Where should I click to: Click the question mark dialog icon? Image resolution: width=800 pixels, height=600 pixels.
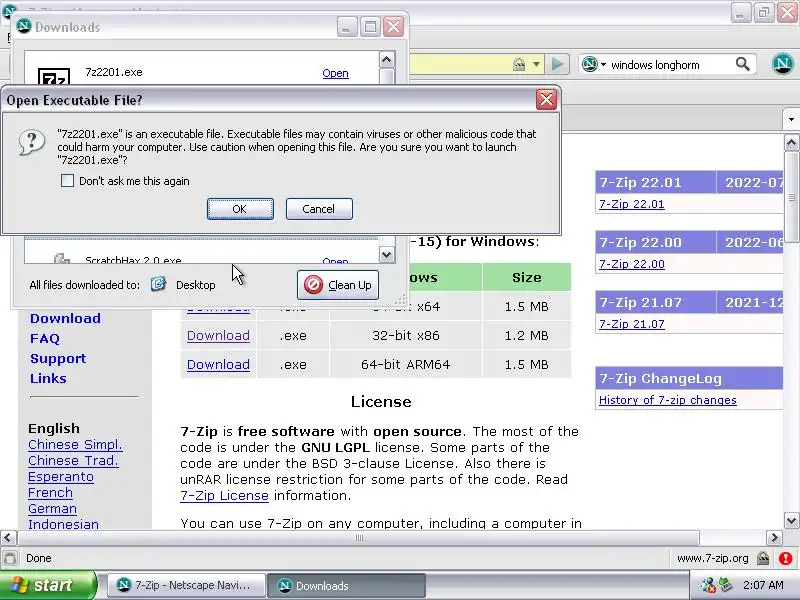(x=32, y=141)
